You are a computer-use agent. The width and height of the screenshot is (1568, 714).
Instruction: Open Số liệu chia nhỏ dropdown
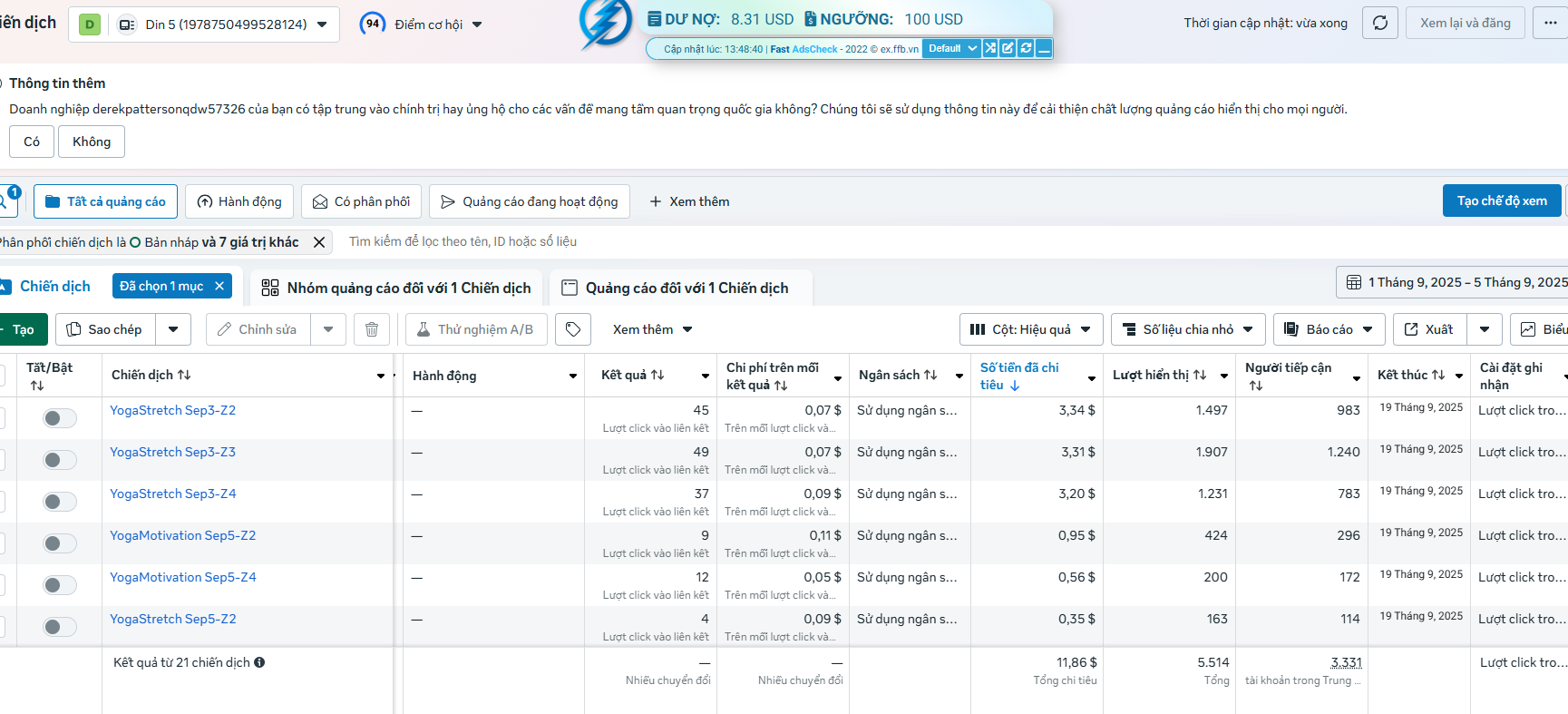[1188, 329]
